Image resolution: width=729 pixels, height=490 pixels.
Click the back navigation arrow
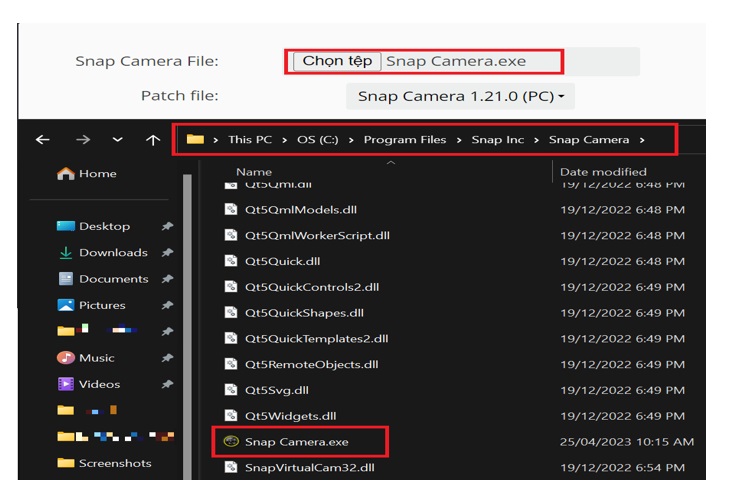click(x=43, y=140)
